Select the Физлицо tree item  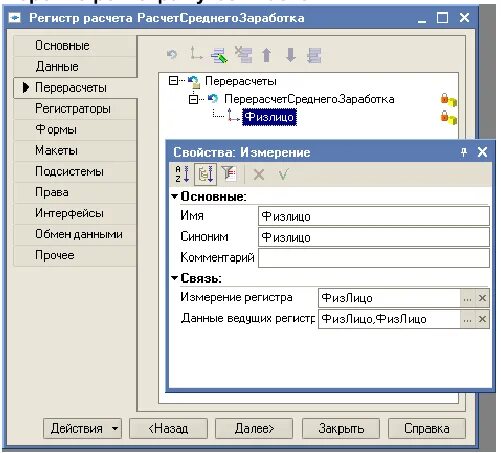tap(269, 117)
